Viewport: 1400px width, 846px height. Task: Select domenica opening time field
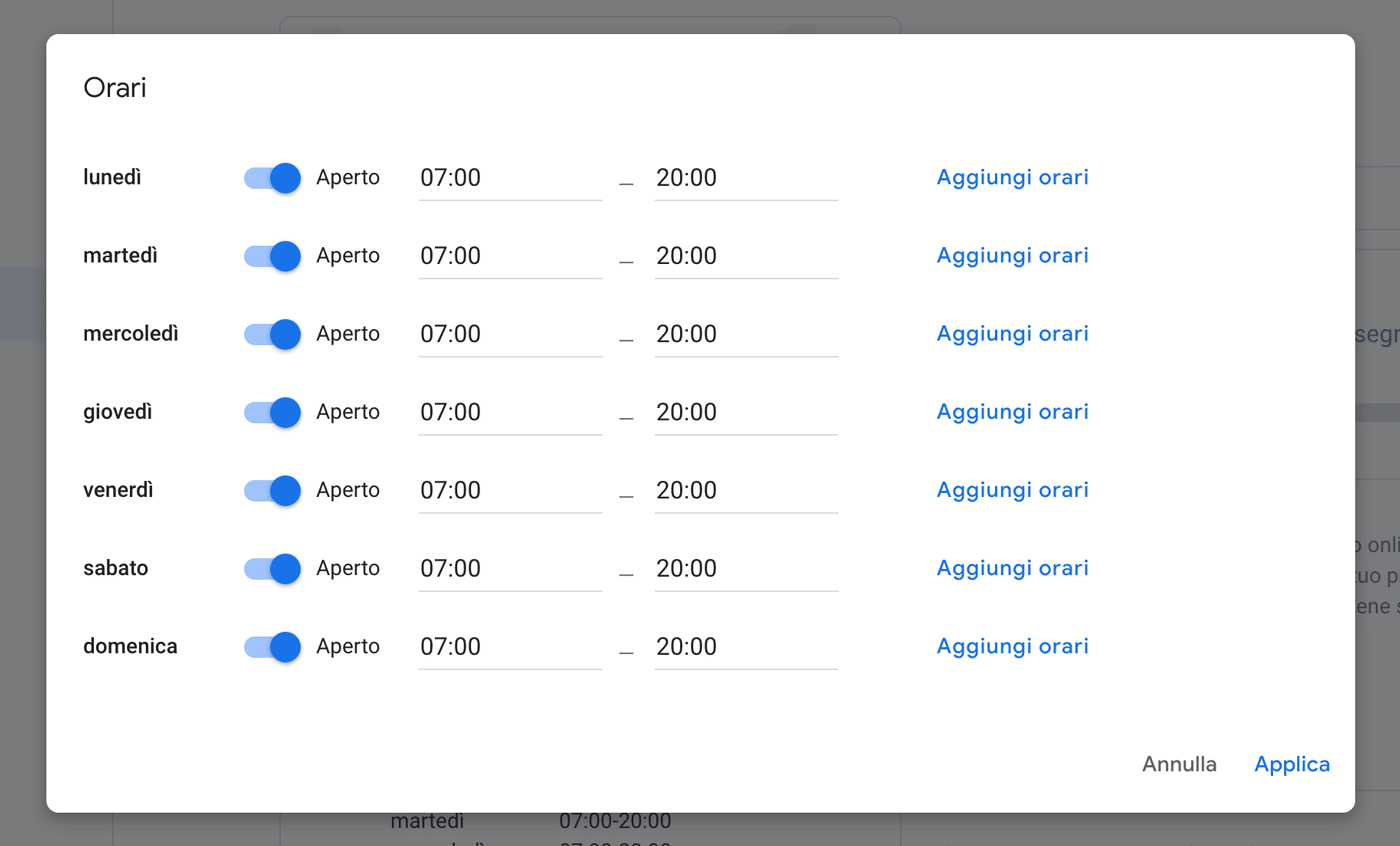(510, 646)
